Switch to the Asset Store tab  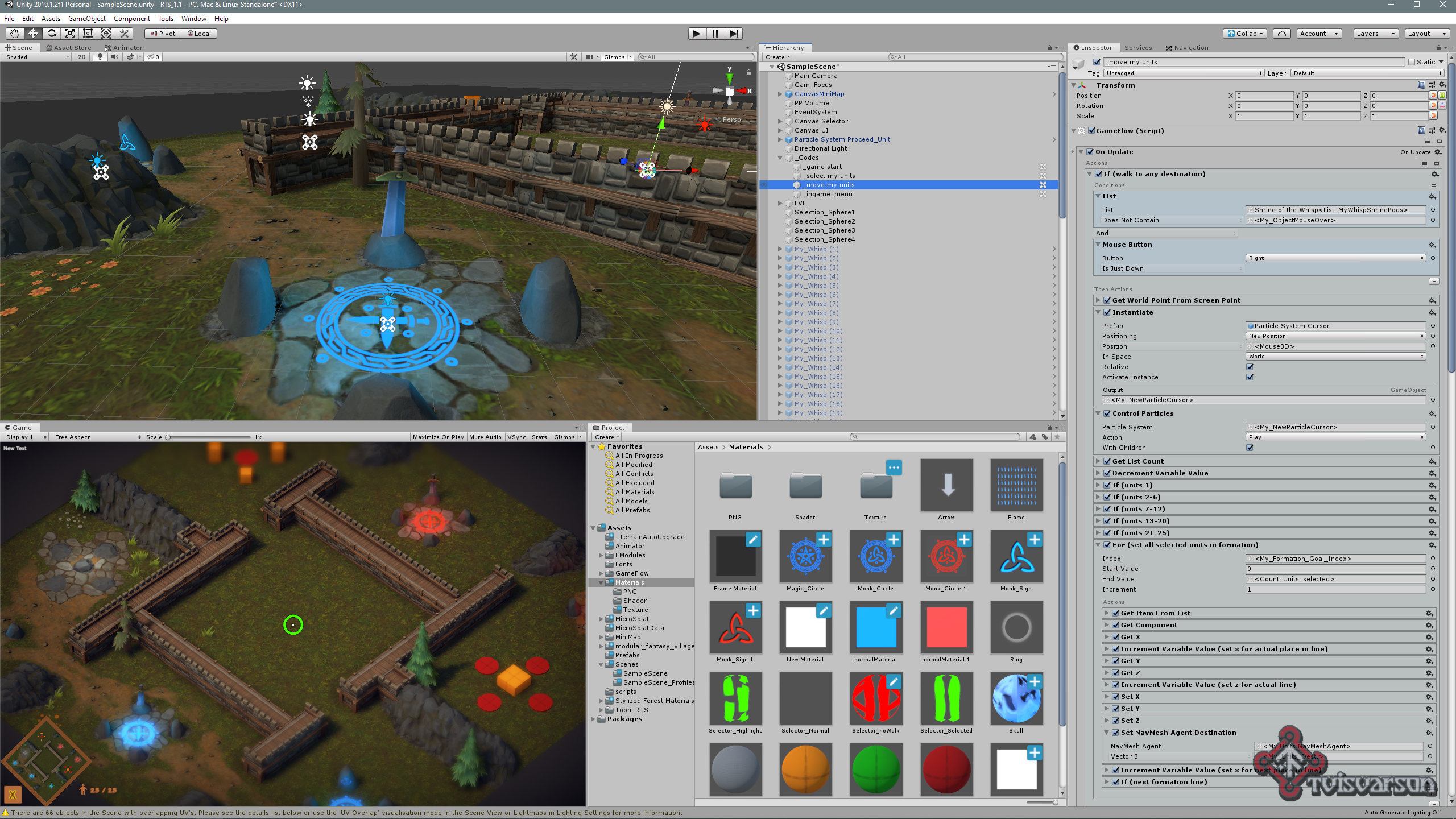pos(69,48)
